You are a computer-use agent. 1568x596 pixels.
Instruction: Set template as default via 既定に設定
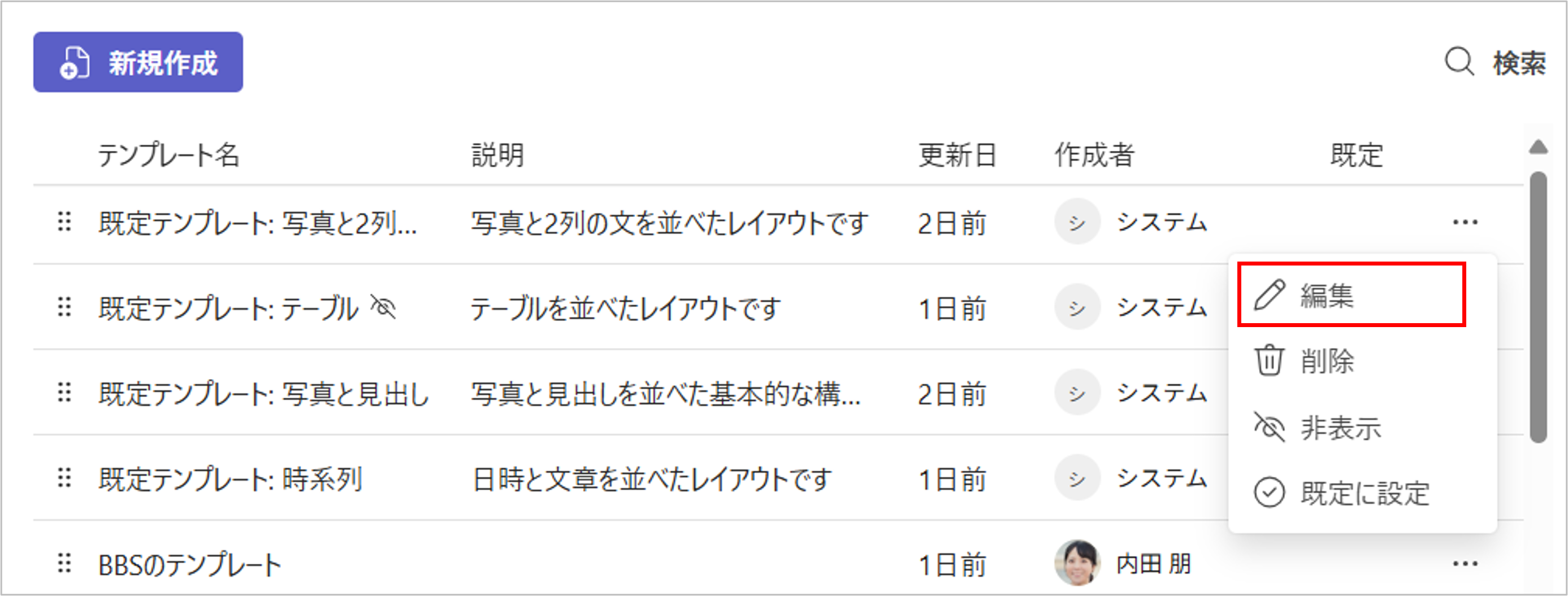(1364, 493)
